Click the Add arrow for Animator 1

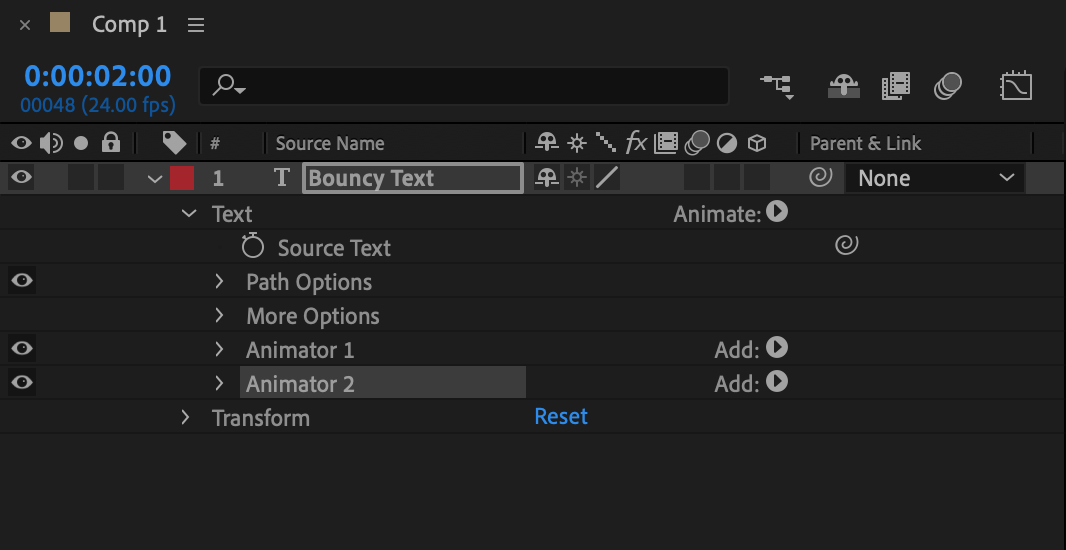click(x=777, y=349)
